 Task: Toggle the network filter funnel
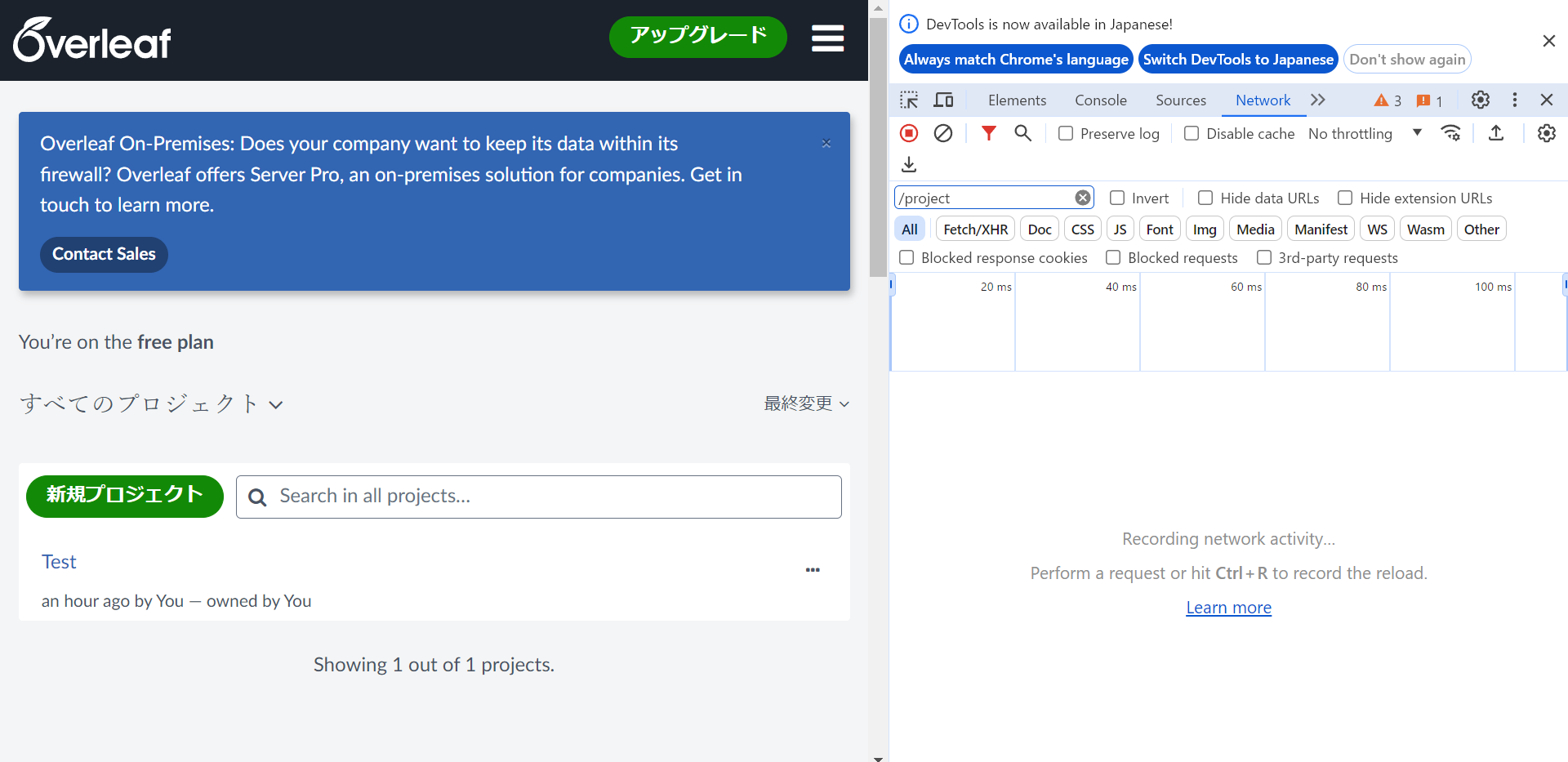pyautogui.click(x=988, y=133)
